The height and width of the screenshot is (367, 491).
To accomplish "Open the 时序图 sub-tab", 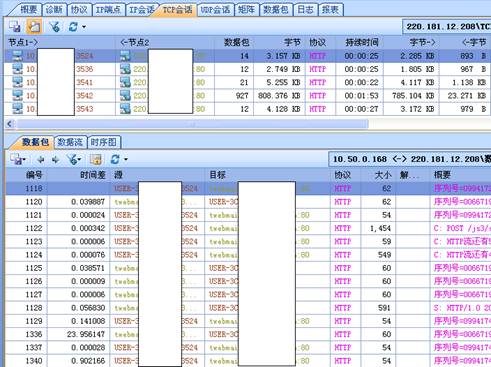I will 104,142.
